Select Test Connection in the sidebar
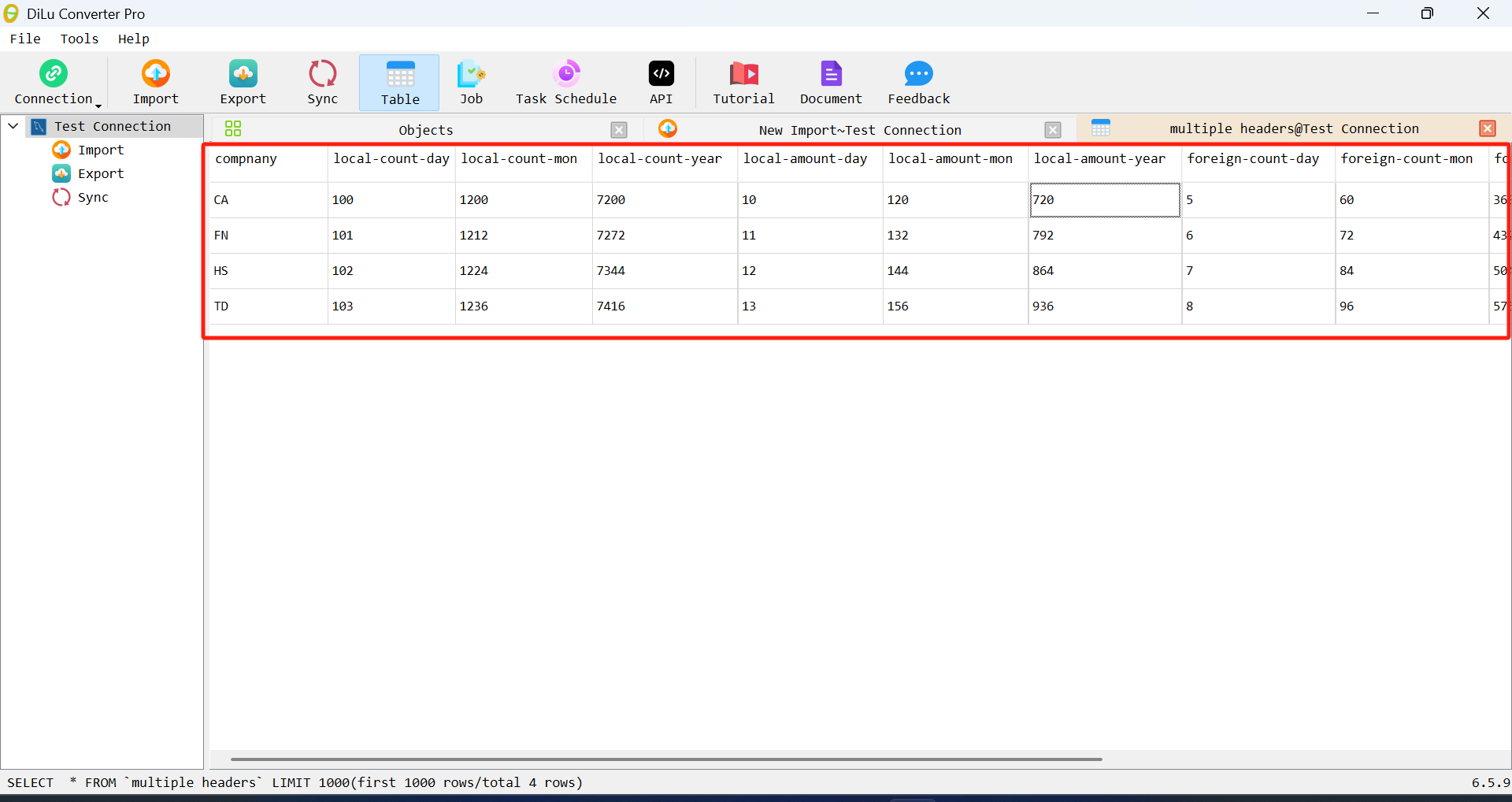The height and width of the screenshot is (802, 1512). tap(113, 126)
